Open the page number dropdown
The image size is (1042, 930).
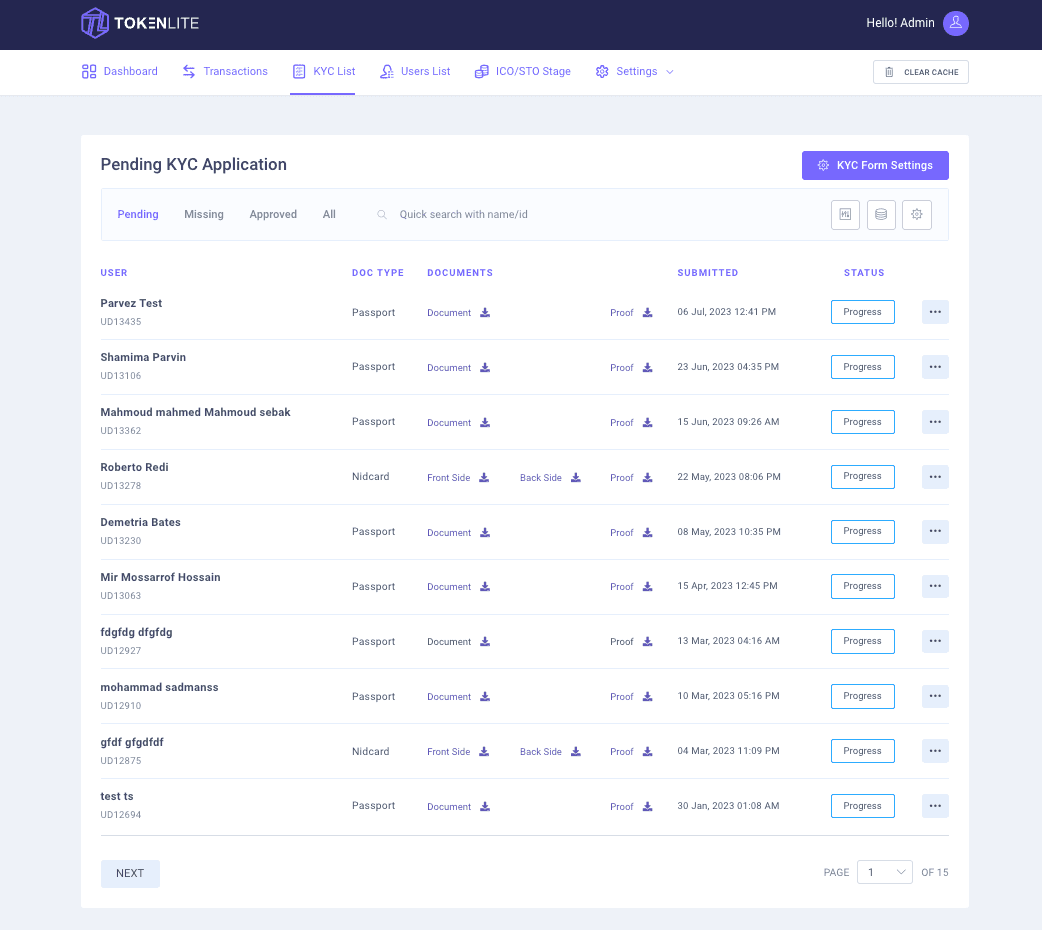click(x=885, y=872)
